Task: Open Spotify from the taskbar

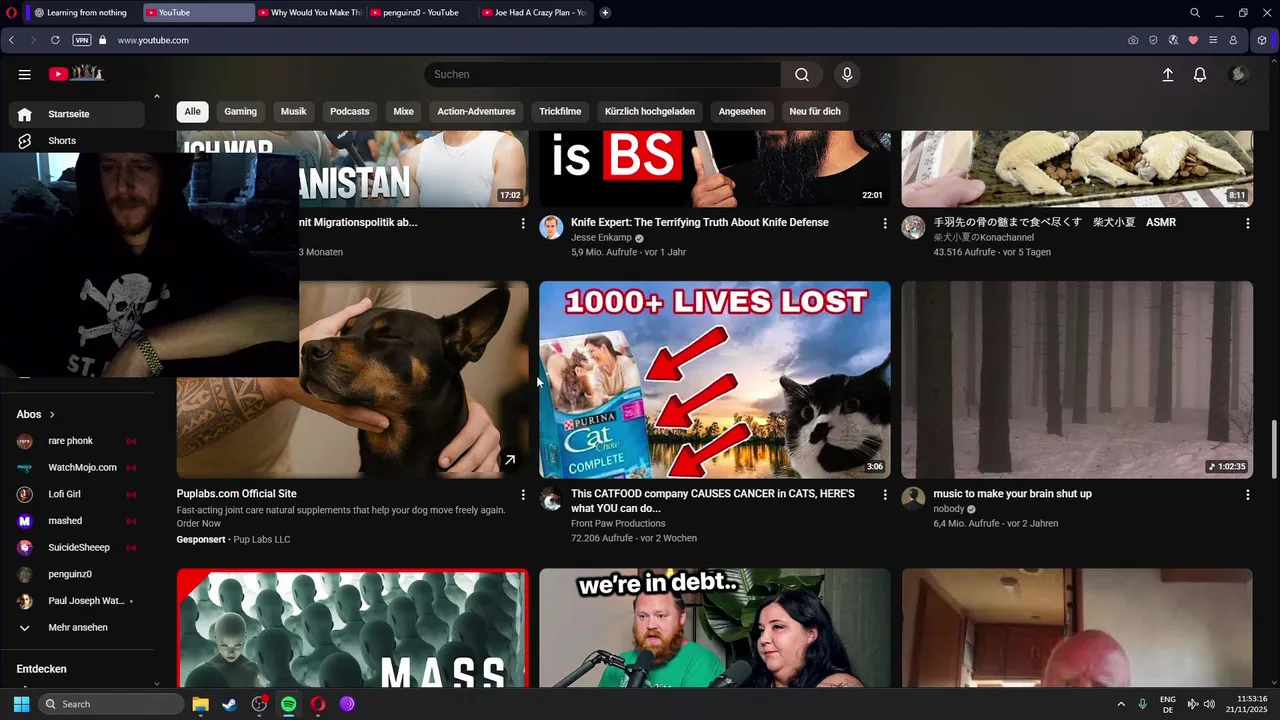Action: (288, 704)
